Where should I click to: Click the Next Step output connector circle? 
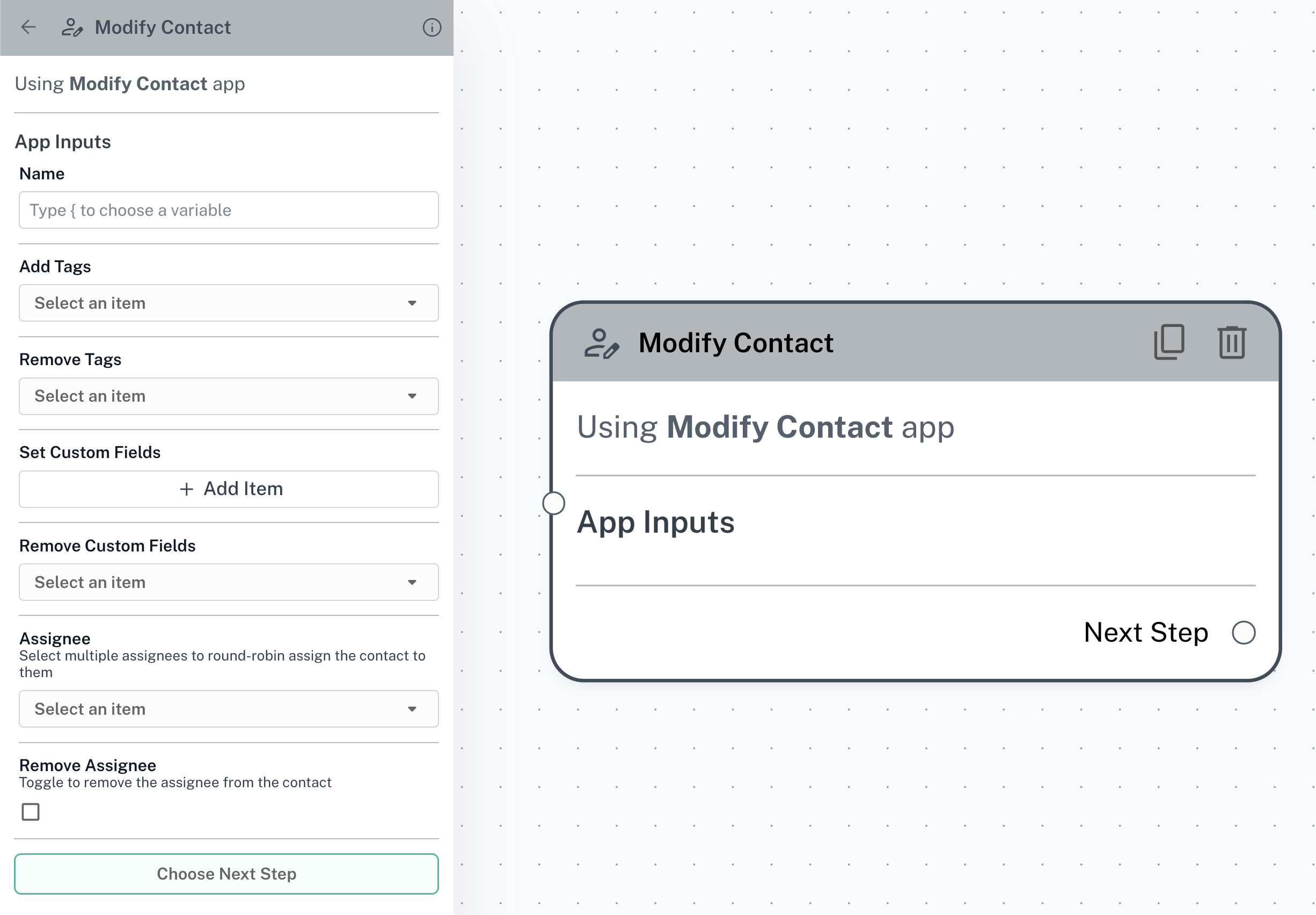[1243, 633]
